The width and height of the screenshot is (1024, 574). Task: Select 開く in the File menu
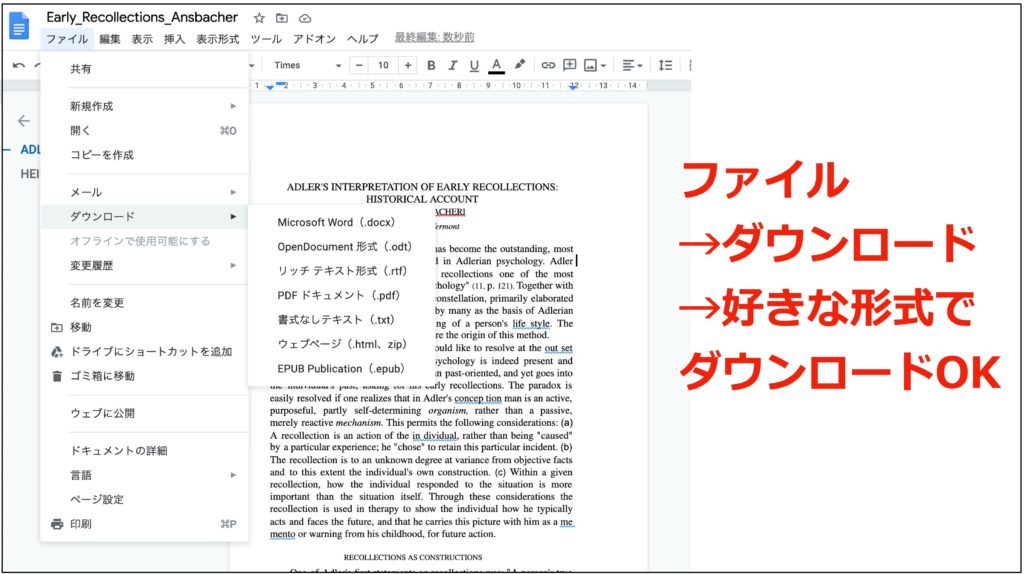(x=144, y=131)
